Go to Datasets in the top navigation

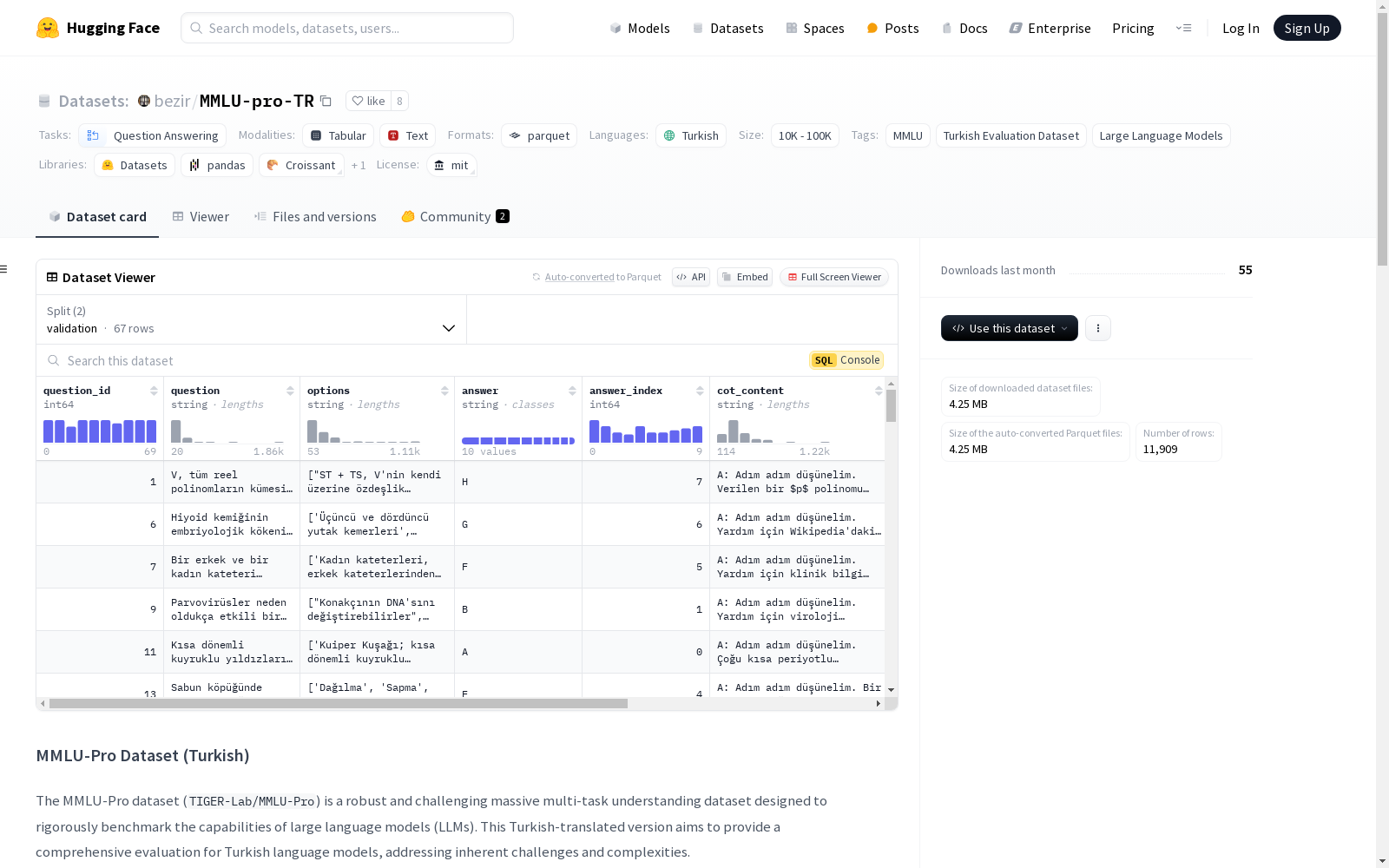727,28
